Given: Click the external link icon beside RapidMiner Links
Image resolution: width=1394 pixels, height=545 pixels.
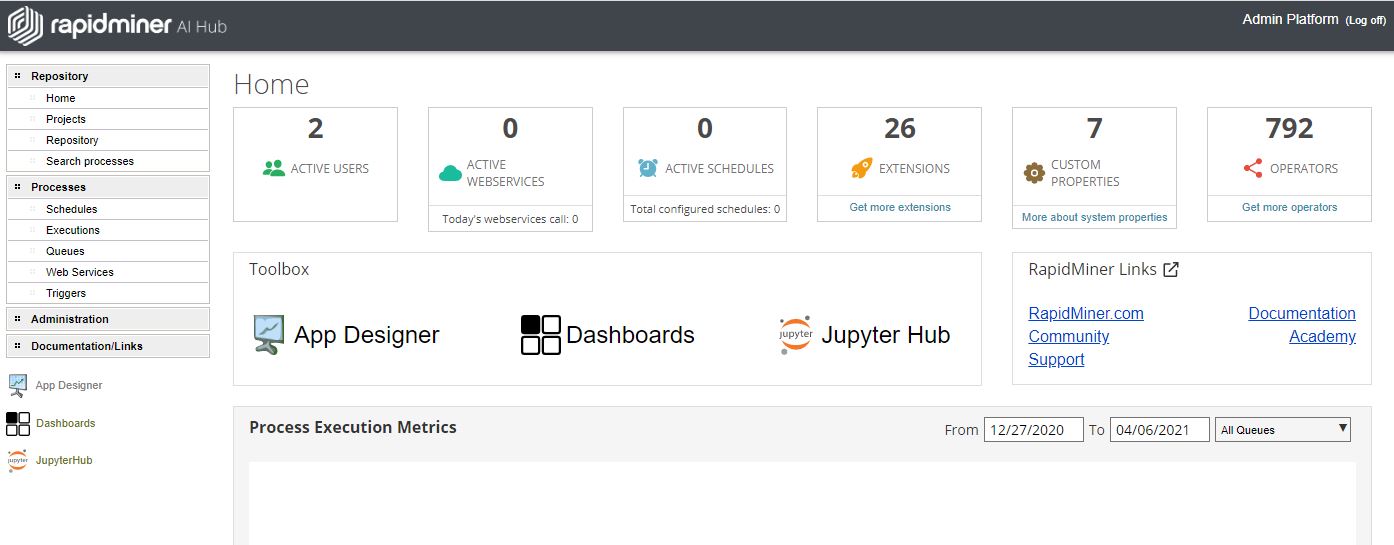Looking at the screenshot, I should click(1171, 269).
